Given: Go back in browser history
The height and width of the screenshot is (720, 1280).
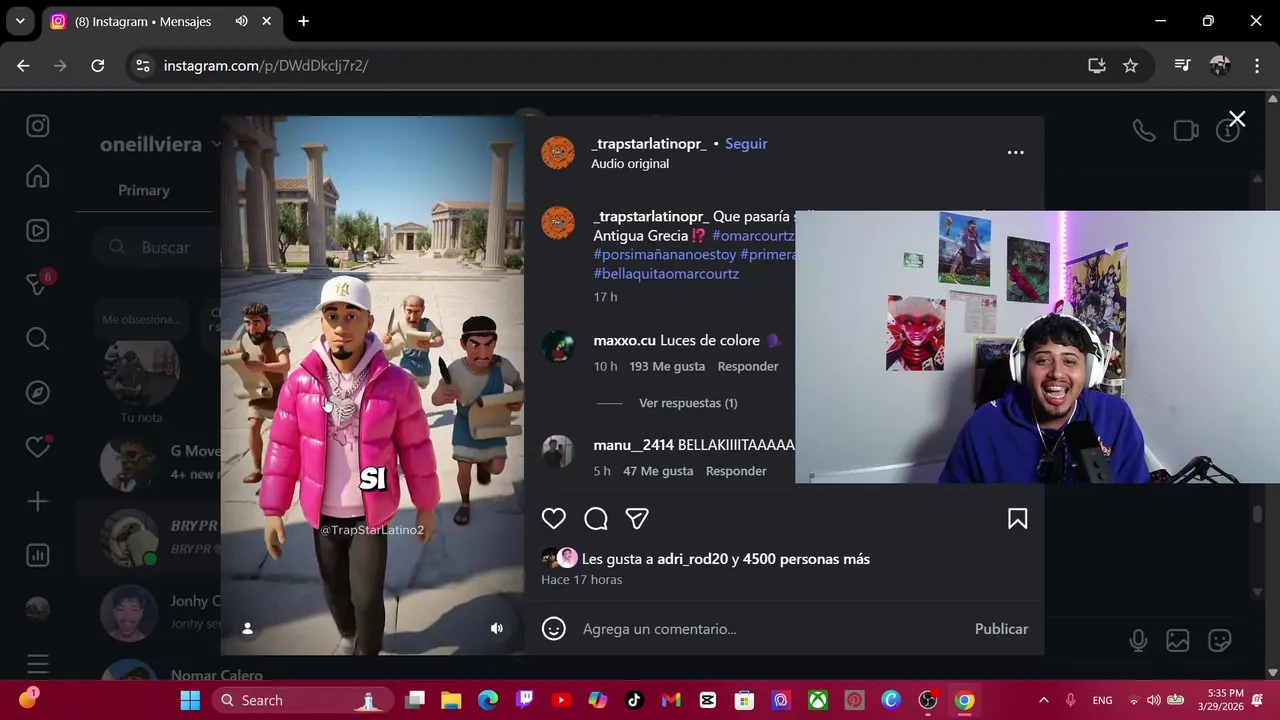Looking at the screenshot, I should click(23, 65).
